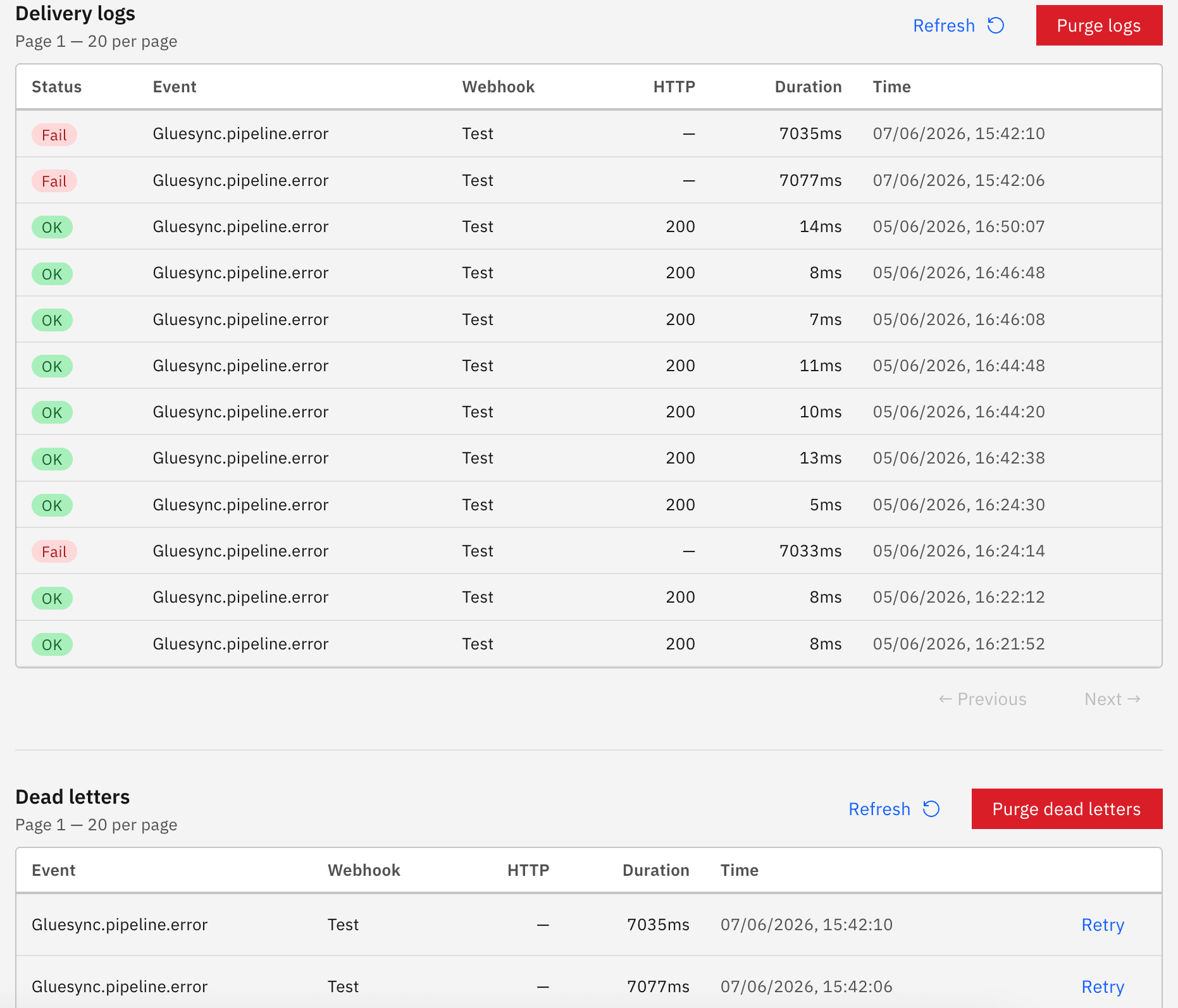The height and width of the screenshot is (1008, 1178).
Task: Click the 7ms duration cell
Action: pos(826,319)
